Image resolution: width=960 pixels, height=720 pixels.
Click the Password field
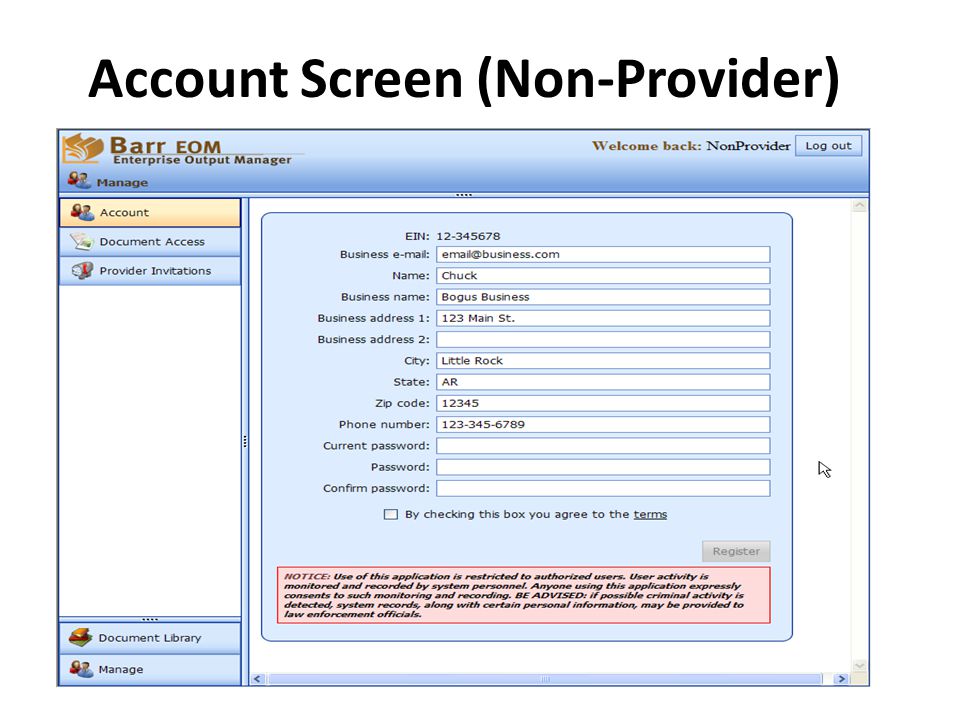pos(603,467)
